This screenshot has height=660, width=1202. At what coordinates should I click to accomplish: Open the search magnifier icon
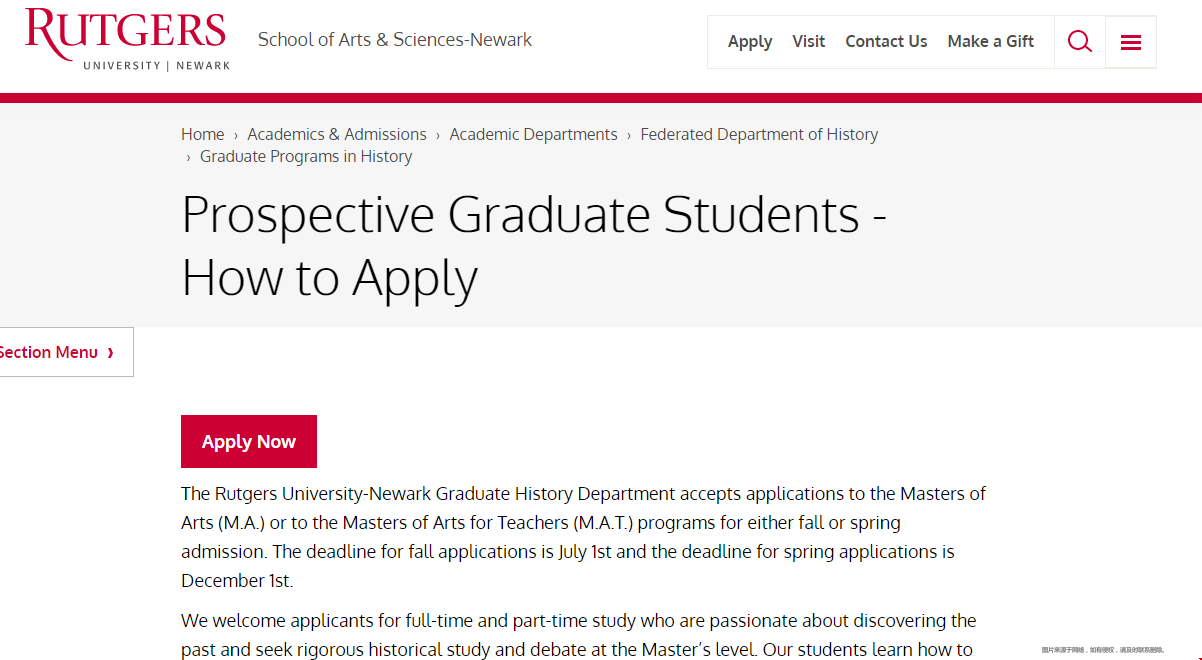1080,42
